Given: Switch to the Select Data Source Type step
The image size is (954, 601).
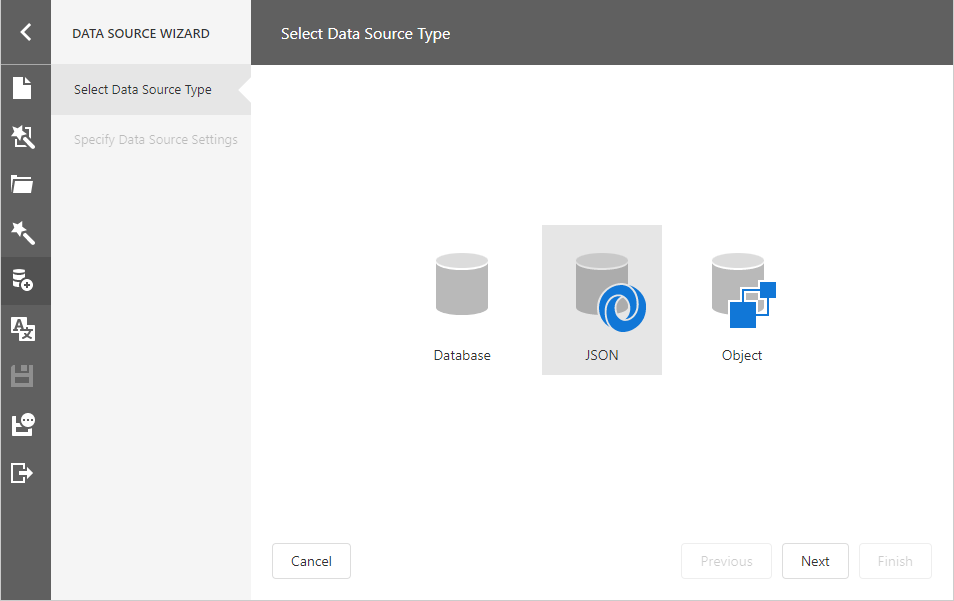Looking at the screenshot, I should click(x=143, y=89).
